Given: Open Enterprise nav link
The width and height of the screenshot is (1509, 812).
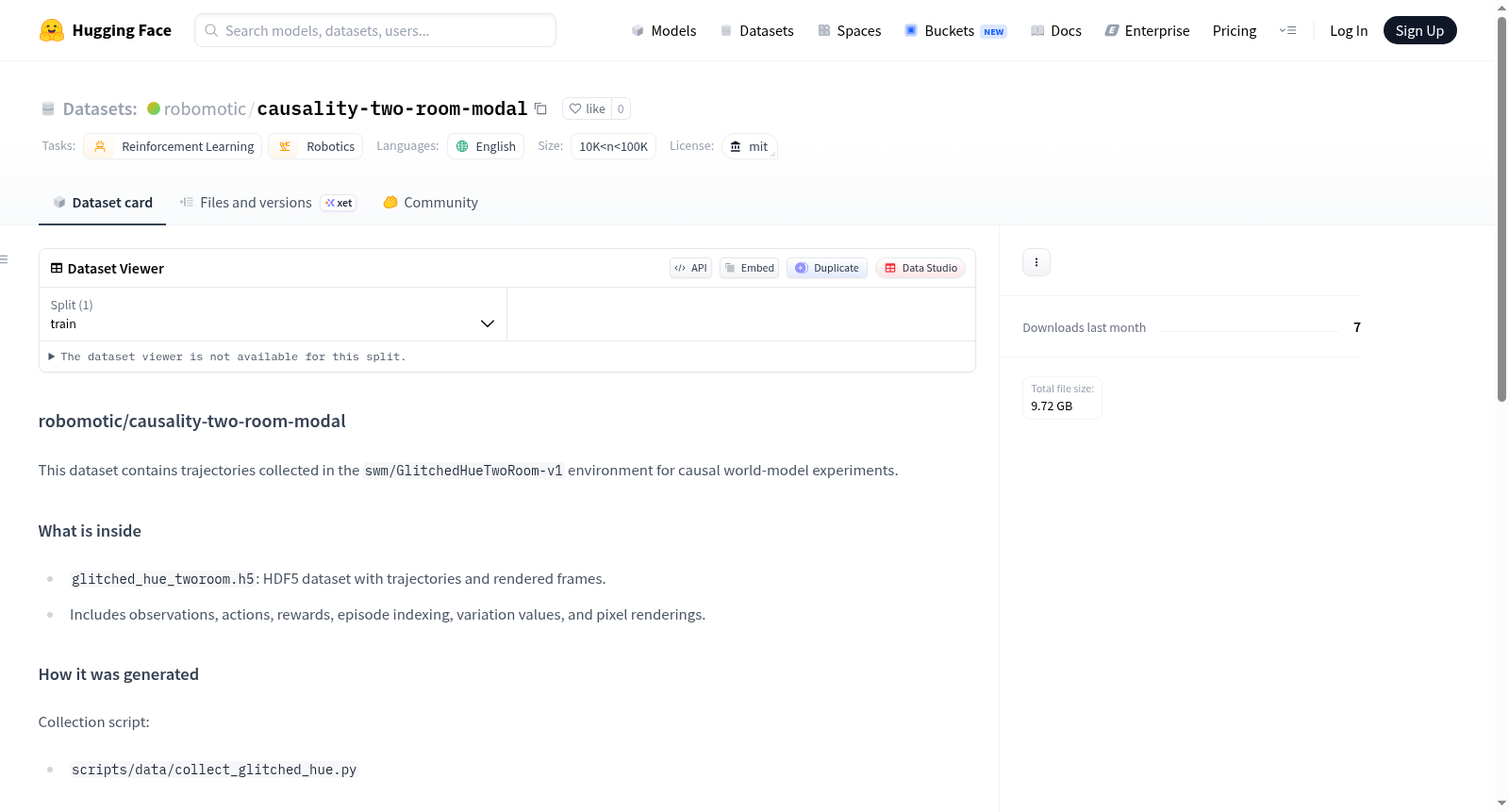Looking at the screenshot, I should tap(1147, 30).
